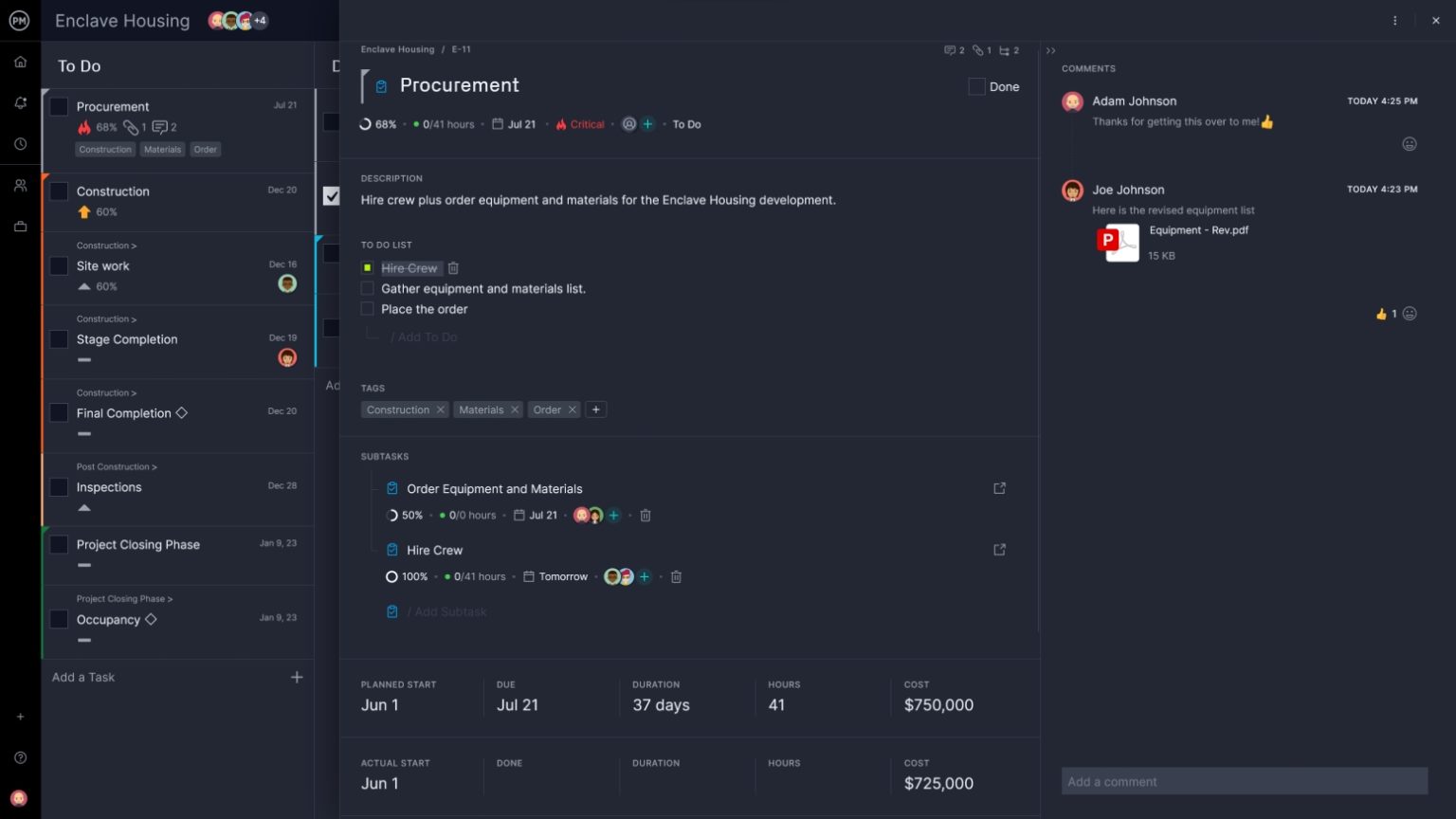Check Gather equipment and materials list item
Viewport: 1456px width, 819px height.
(x=368, y=288)
